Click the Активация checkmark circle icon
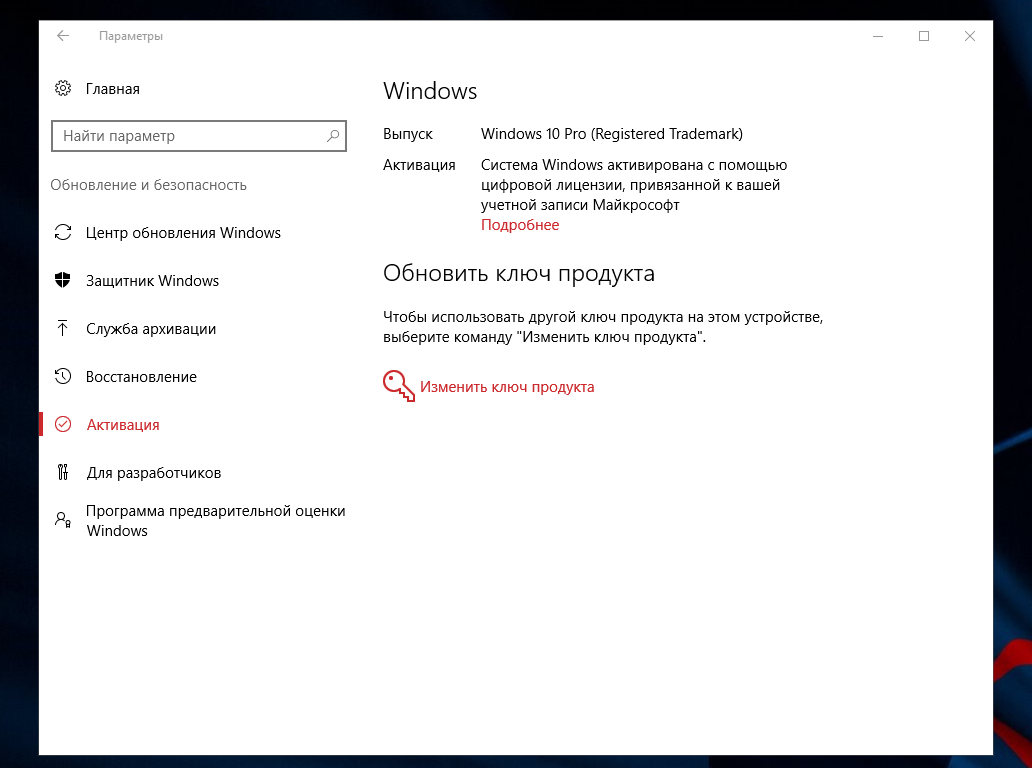Viewport: 1032px width, 768px height. pyautogui.click(x=63, y=424)
